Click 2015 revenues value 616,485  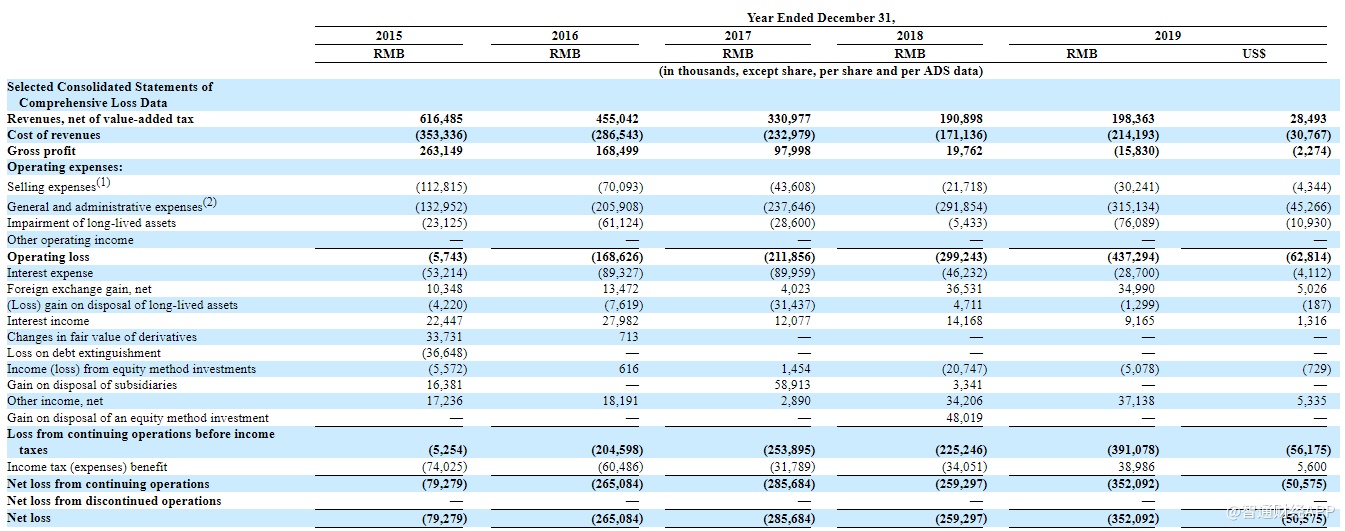tap(442, 119)
